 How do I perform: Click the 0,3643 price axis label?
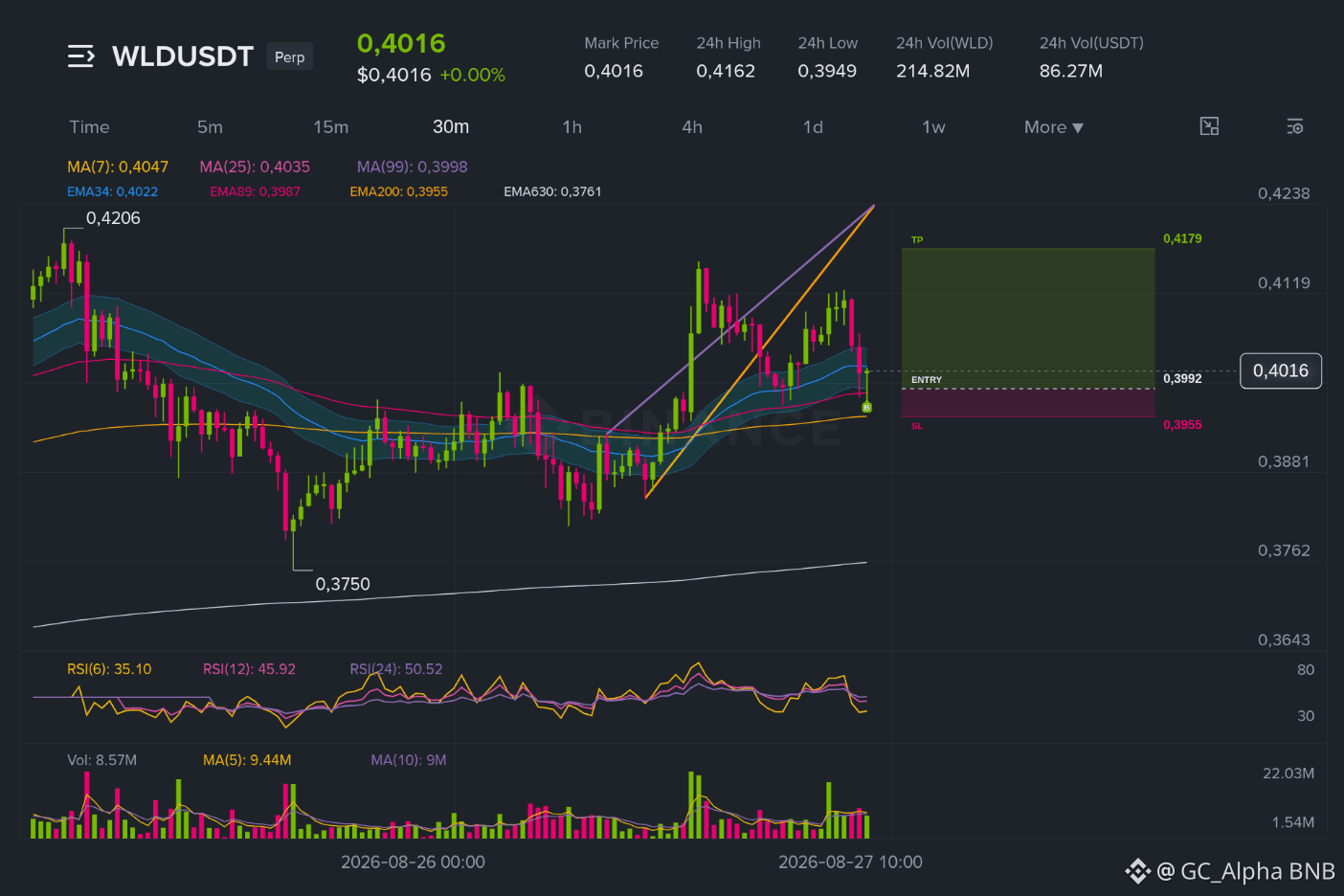1284,639
